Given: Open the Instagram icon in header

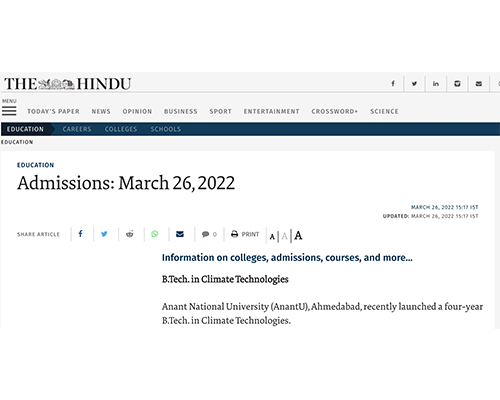Looking at the screenshot, I should coord(457,83).
